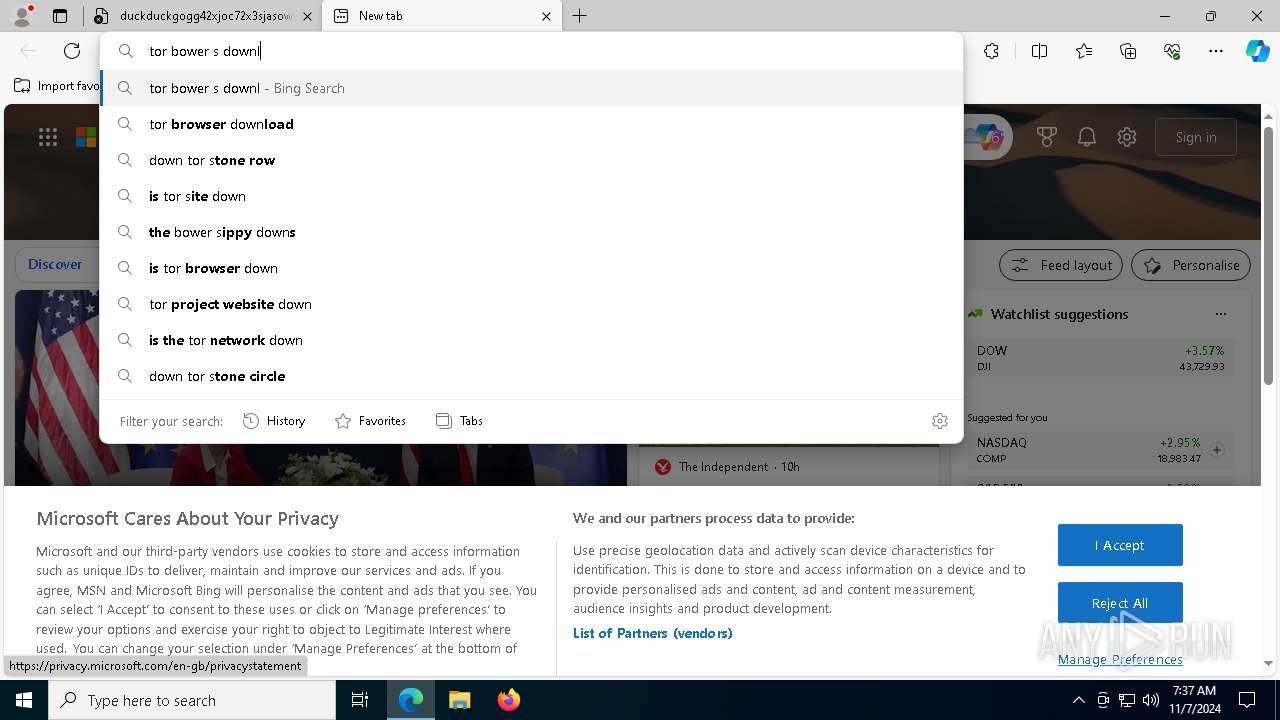Open Watchlist suggestions more options
Viewport: 1280px width, 720px height.
pos(1221,314)
